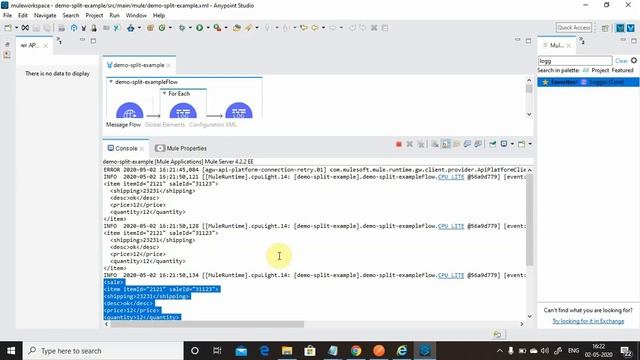Open the dropdown arrow beside the Run icon
Viewport: 640px width, 360px height.
tap(208, 28)
